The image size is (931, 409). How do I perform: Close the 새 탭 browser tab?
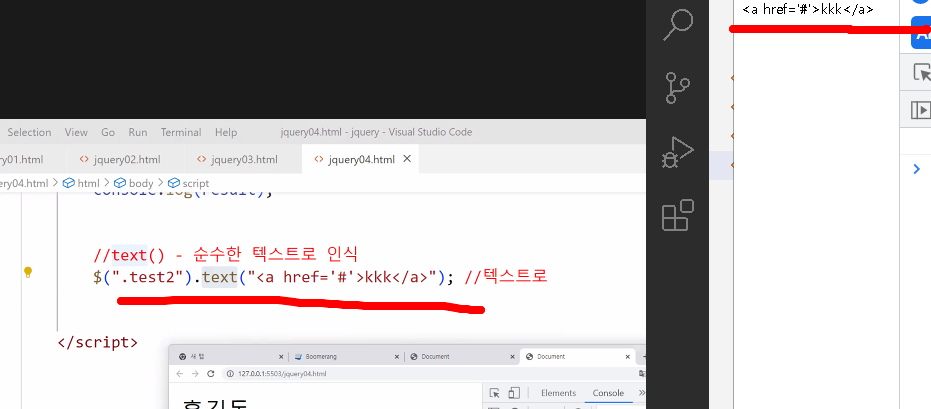click(x=281, y=357)
